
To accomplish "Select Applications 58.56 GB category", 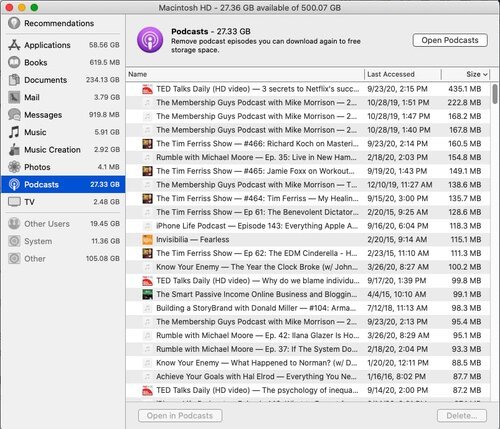I will tap(63, 45).
